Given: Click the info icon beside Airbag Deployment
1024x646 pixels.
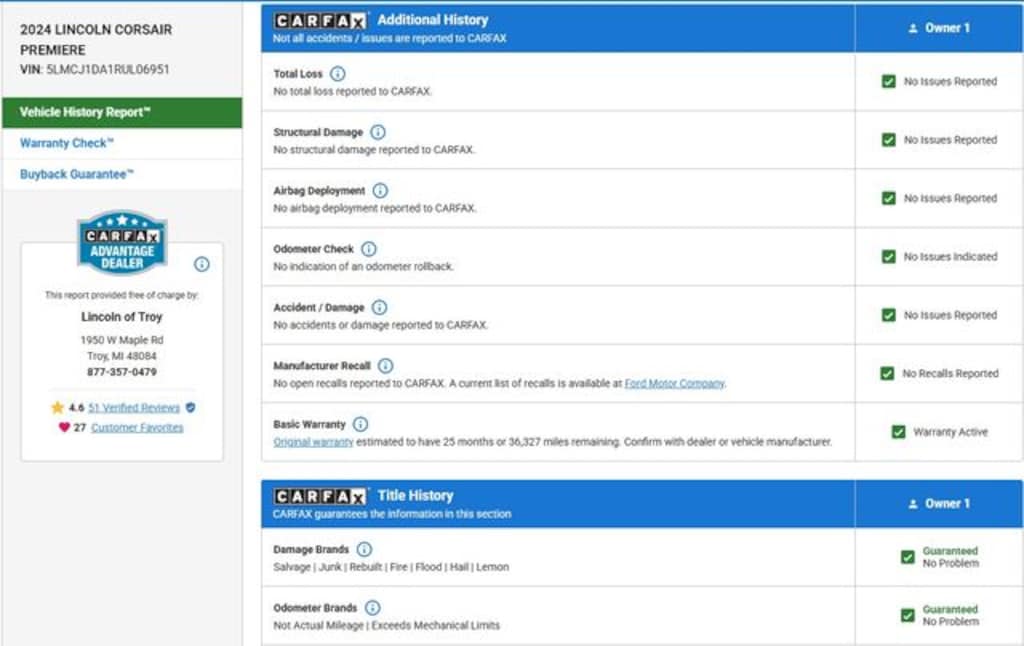Looking at the screenshot, I should pyautogui.click(x=380, y=190).
